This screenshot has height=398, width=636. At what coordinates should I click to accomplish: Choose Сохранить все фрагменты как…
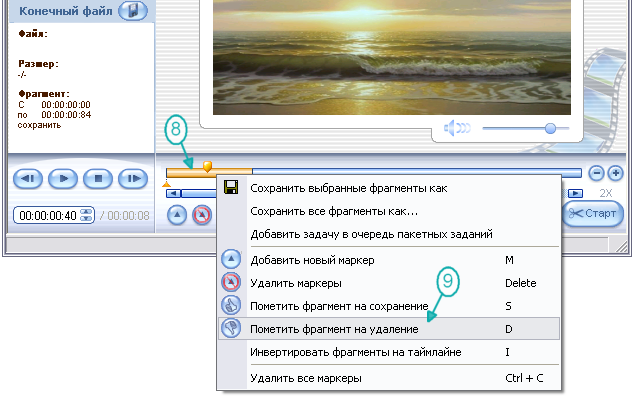tap(334, 211)
